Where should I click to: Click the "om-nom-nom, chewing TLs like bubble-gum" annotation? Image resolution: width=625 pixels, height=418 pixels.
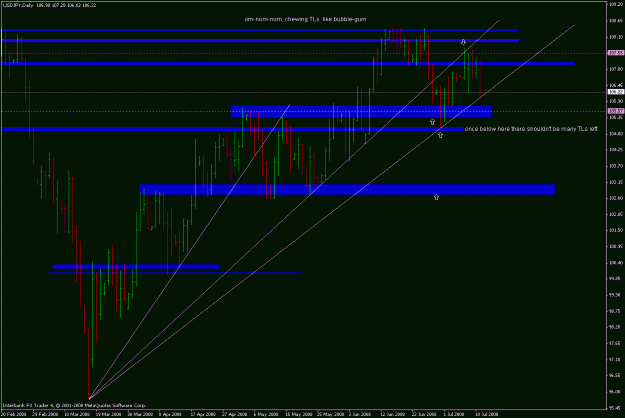305,19
